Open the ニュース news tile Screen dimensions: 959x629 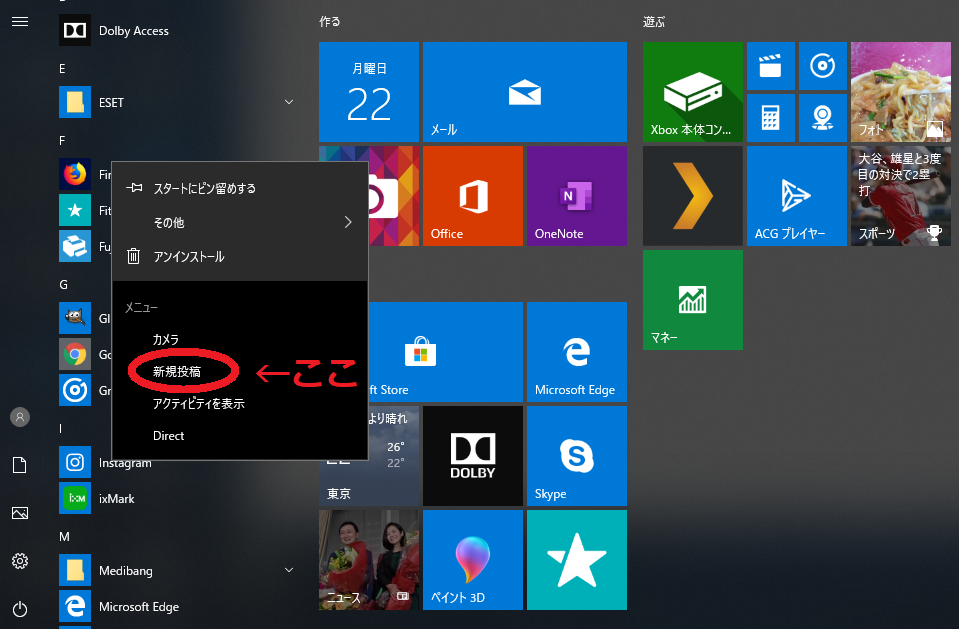[x=369, y=560]
